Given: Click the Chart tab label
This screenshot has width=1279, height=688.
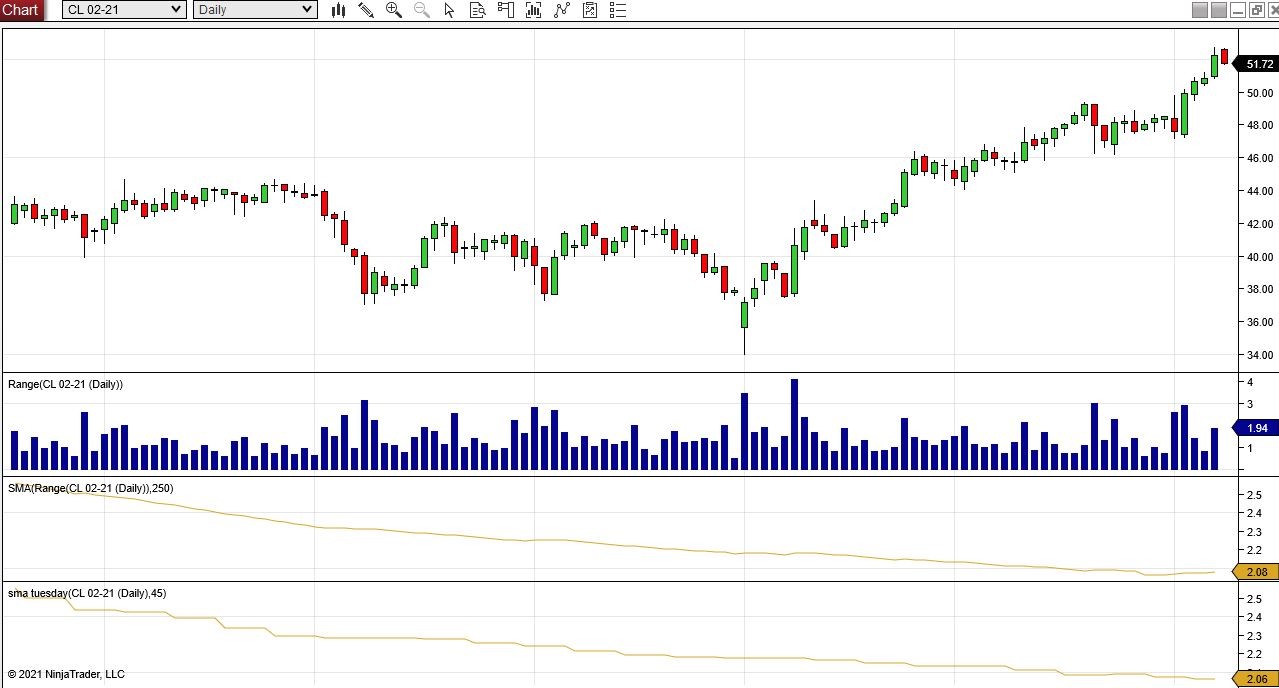Looking at the screenshot, I should click(21, 10).
